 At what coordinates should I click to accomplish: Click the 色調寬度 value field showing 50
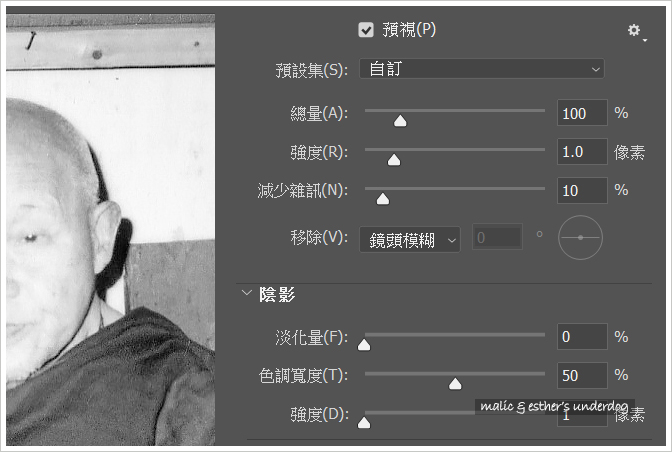tap(582, 375)
